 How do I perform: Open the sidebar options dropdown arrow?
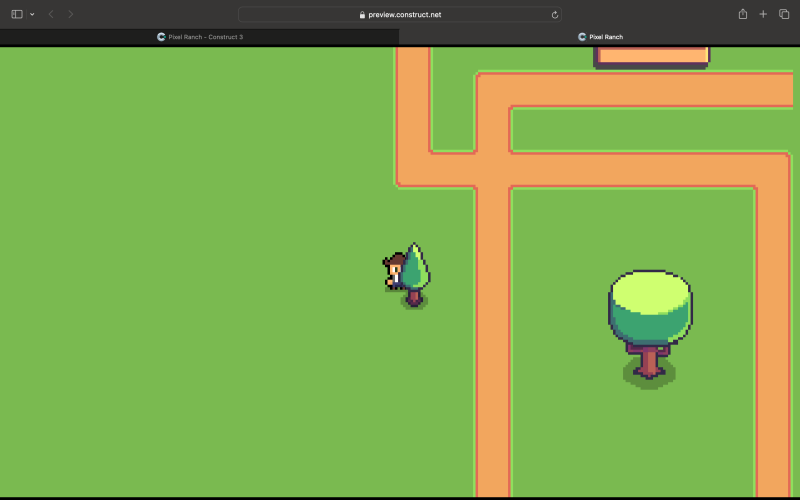(x=32, y=14)
